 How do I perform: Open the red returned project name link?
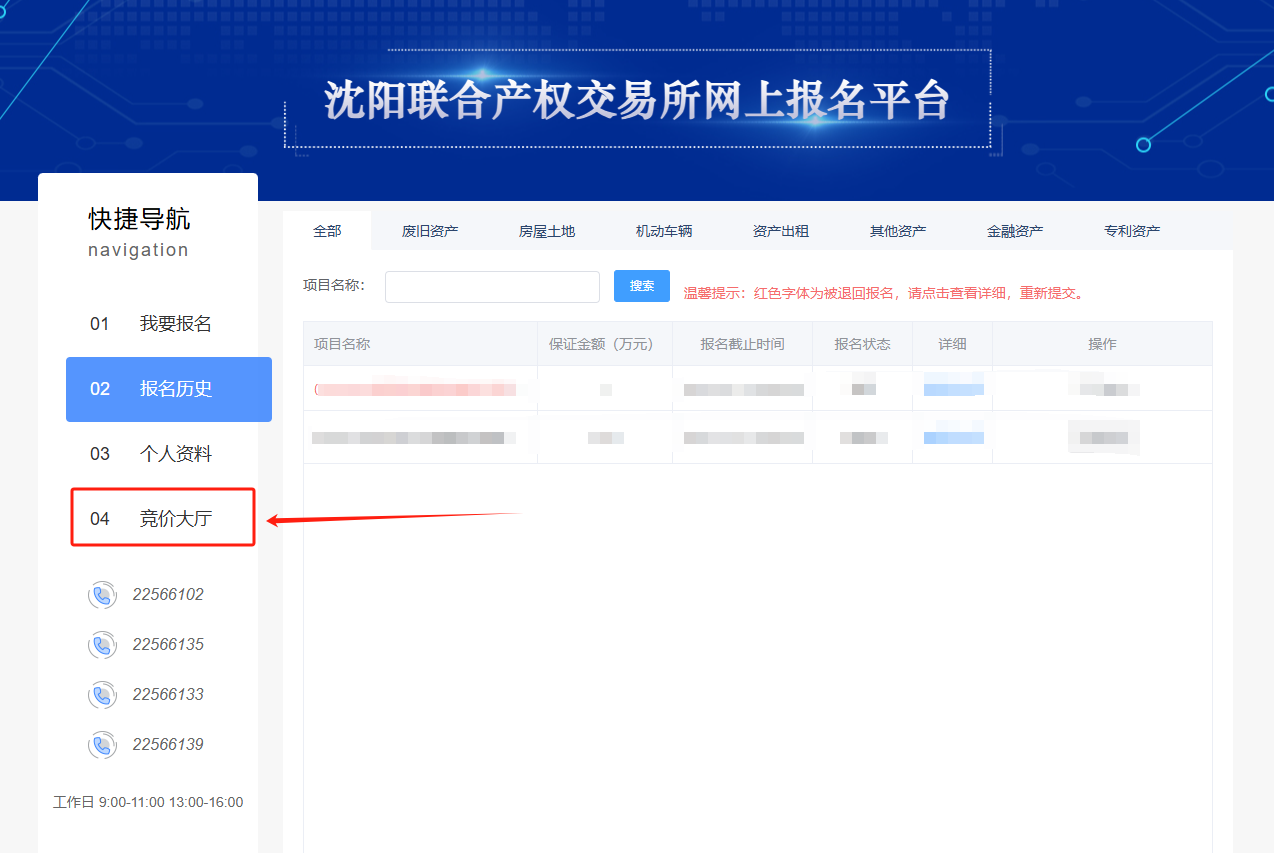pos(415,389)
